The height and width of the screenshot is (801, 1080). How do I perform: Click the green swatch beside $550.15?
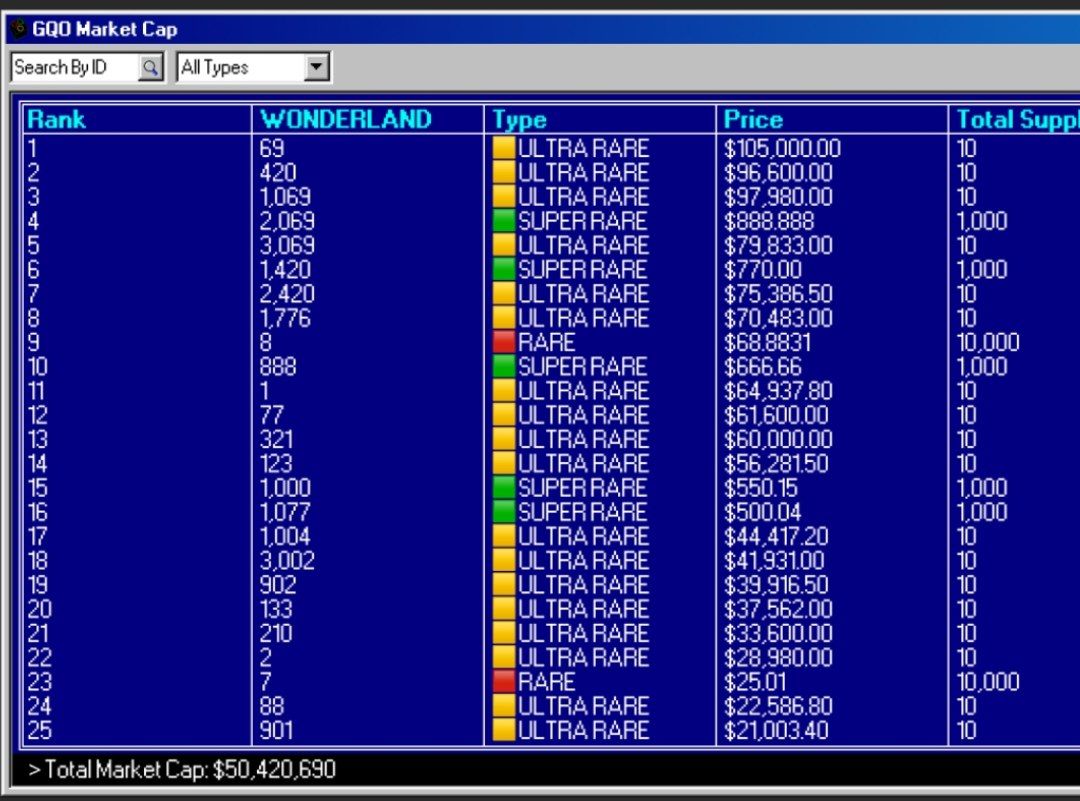[x=504, y=488]
